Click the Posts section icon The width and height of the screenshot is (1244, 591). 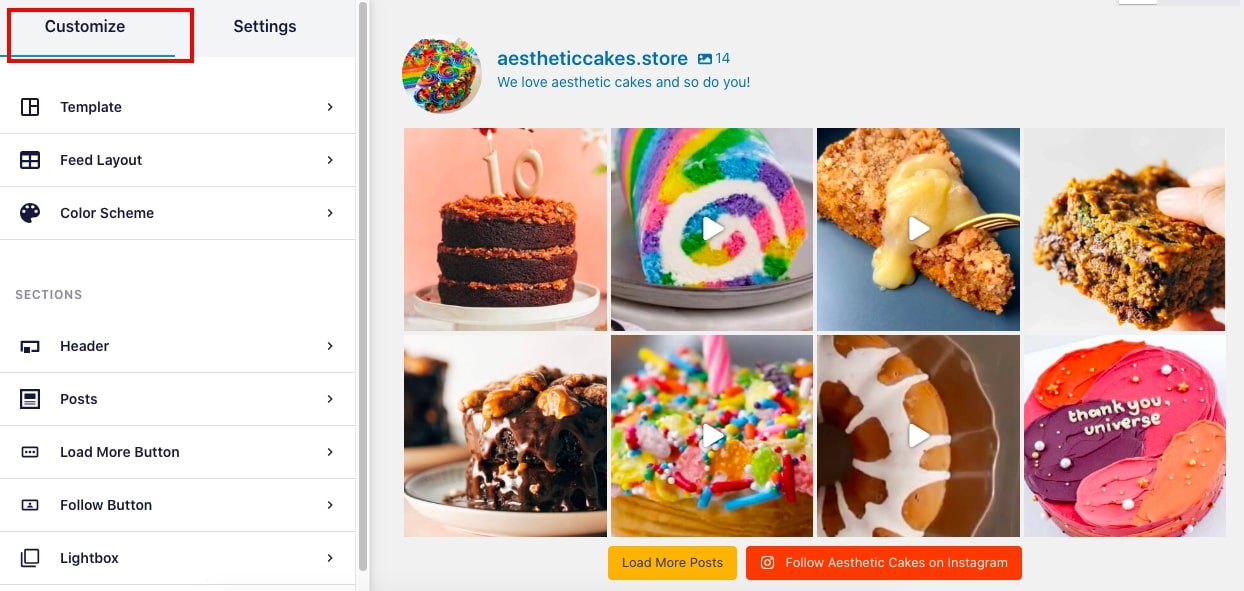coord(30,399)
